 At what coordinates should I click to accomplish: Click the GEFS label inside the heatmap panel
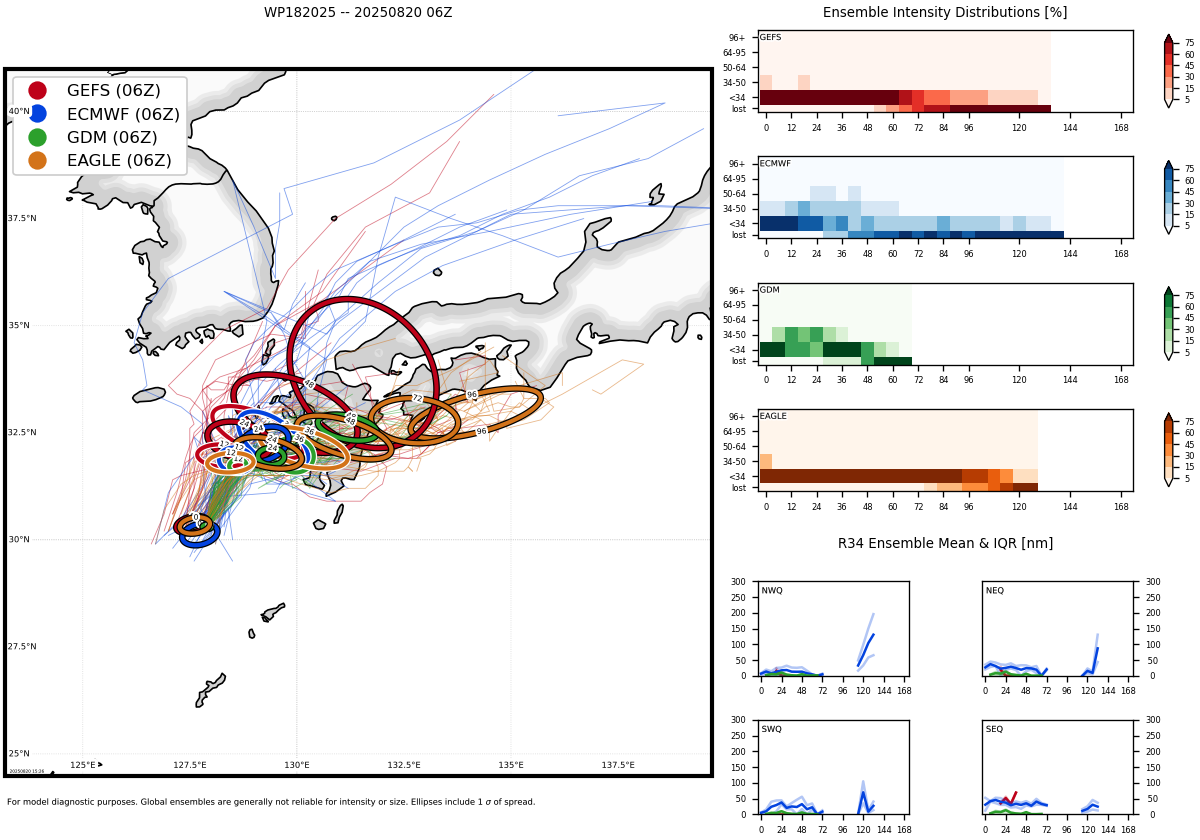(x=770, y=37)
